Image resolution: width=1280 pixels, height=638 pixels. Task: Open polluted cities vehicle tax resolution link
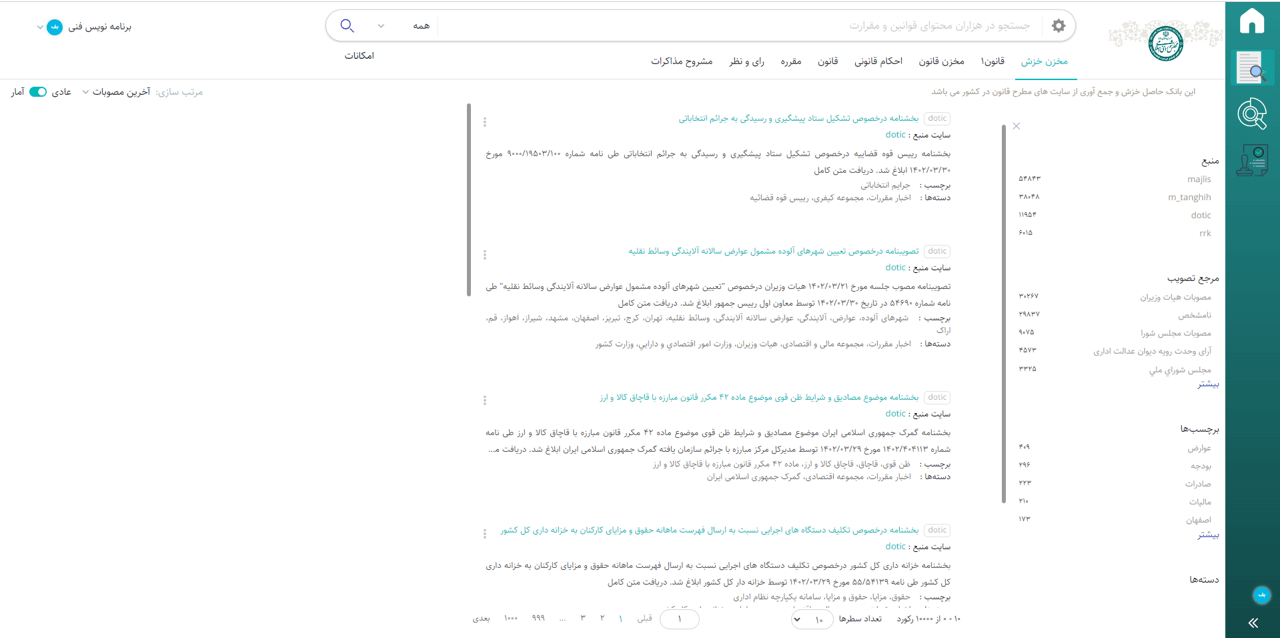774,251
